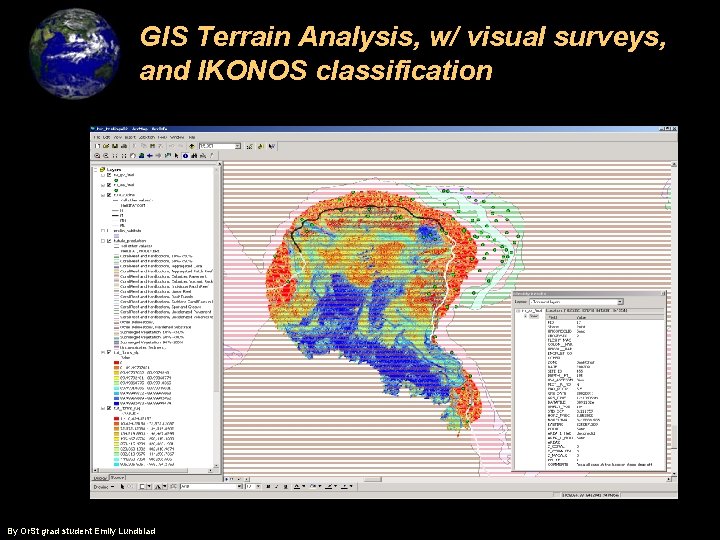Toggle checkbox of Coral Reef and Hardbottom classified layer

pos(109,241)
